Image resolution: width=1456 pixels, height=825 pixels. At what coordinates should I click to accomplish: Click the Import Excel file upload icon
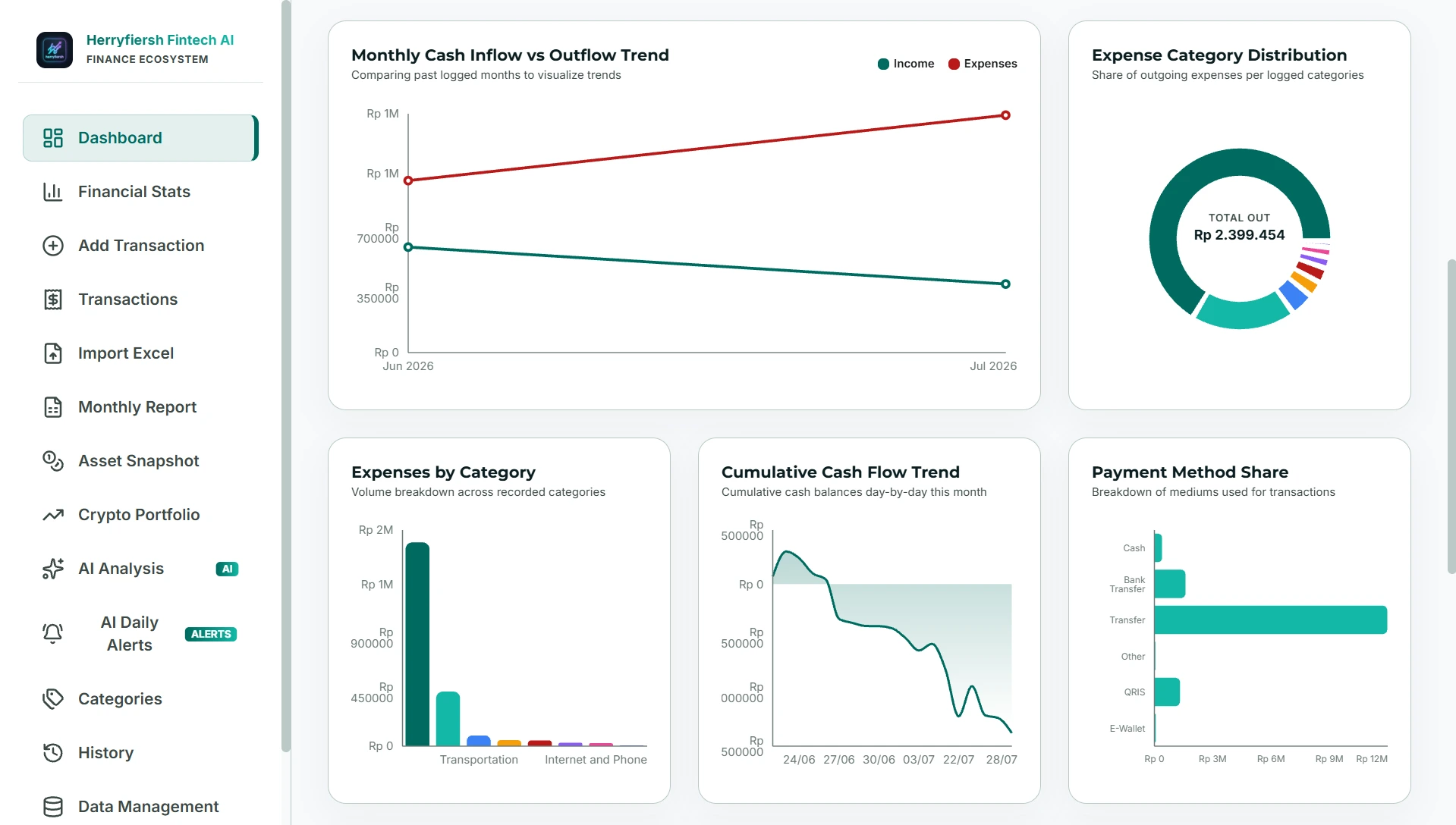coord(53,353)
